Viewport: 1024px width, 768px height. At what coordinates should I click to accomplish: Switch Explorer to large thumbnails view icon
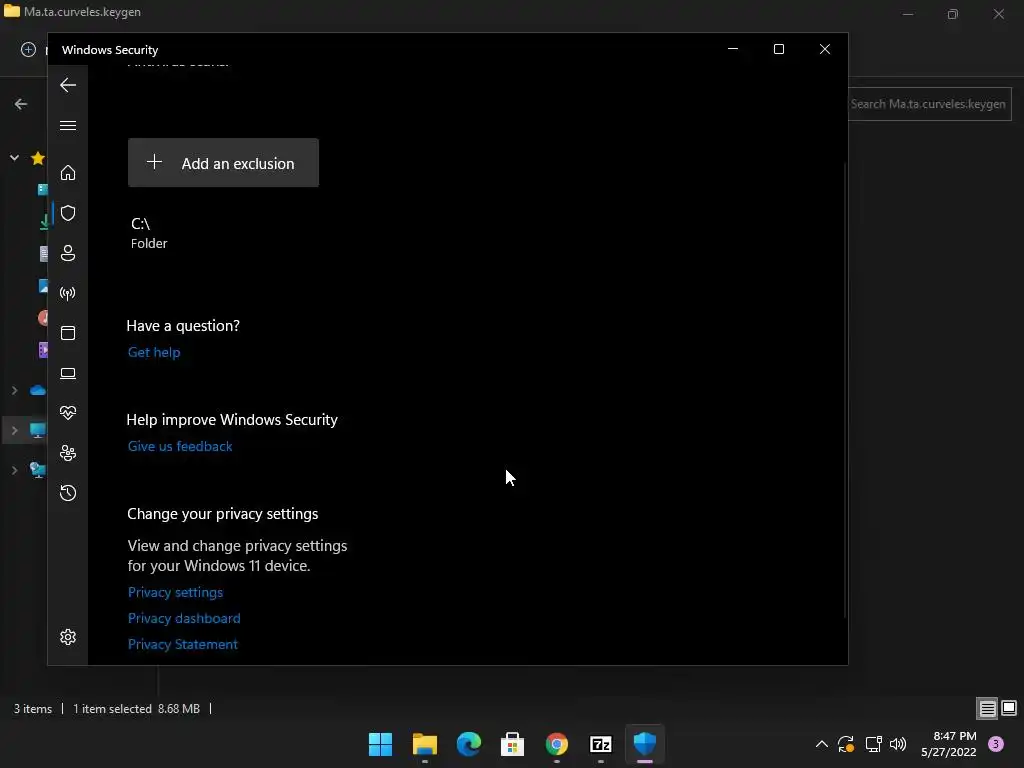[1009, 709]
